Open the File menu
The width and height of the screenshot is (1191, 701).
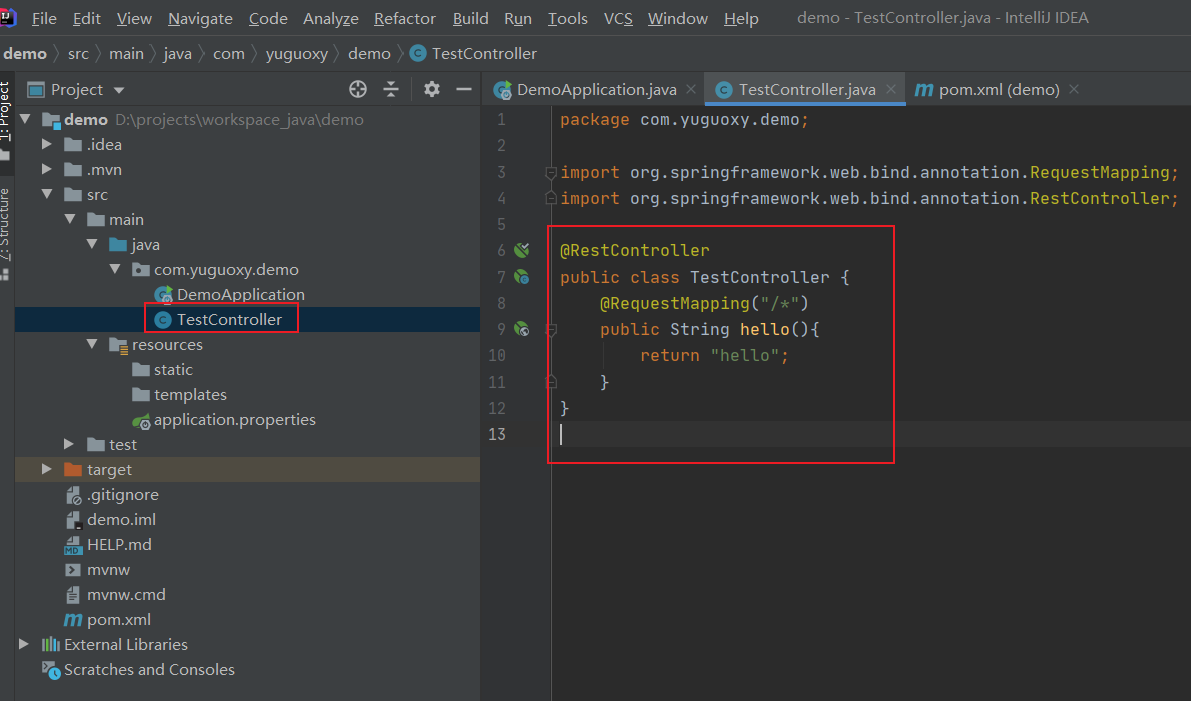44,18
